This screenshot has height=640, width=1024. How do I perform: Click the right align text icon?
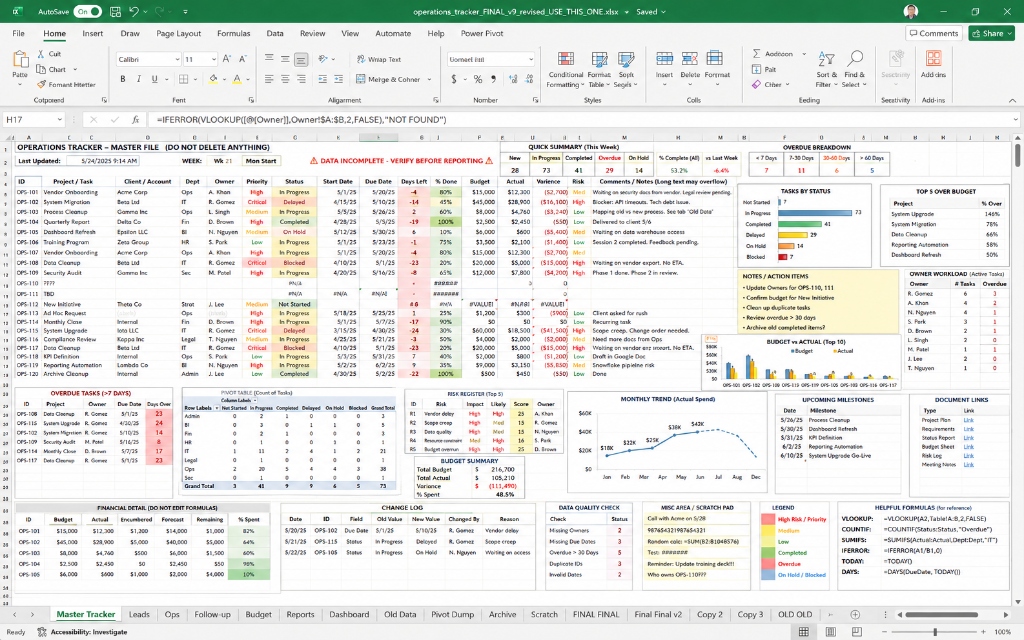301,79
